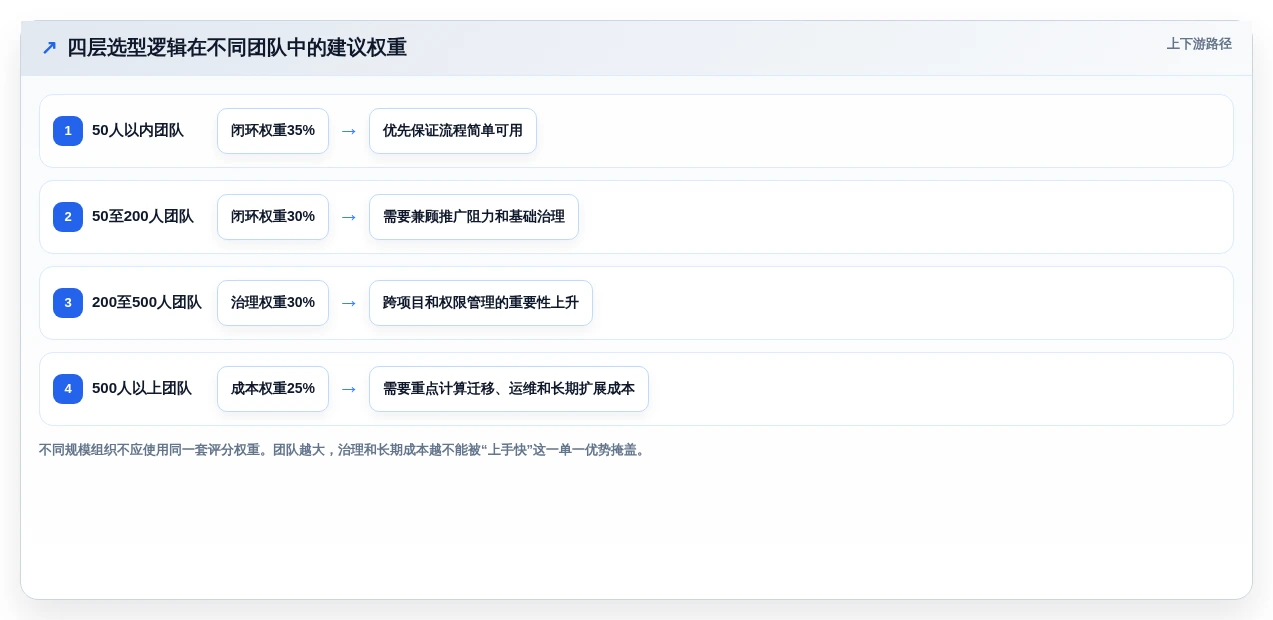Click the 闭环权重35% chip
Viewport: 1273px width, 620px height.
point(273,131)
